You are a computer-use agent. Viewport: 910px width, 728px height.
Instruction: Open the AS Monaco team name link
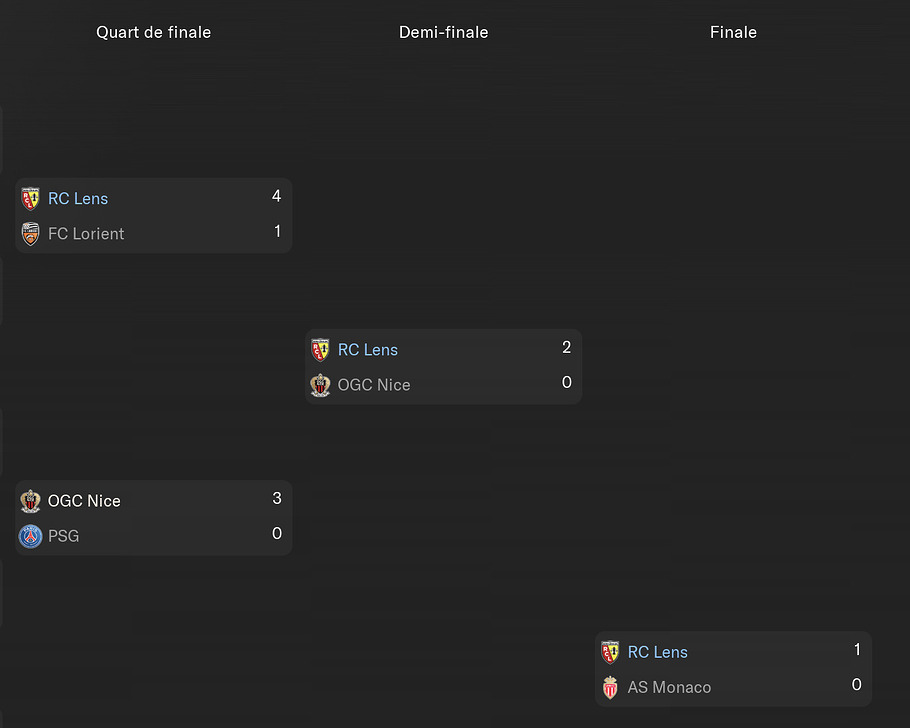[669, 687]
